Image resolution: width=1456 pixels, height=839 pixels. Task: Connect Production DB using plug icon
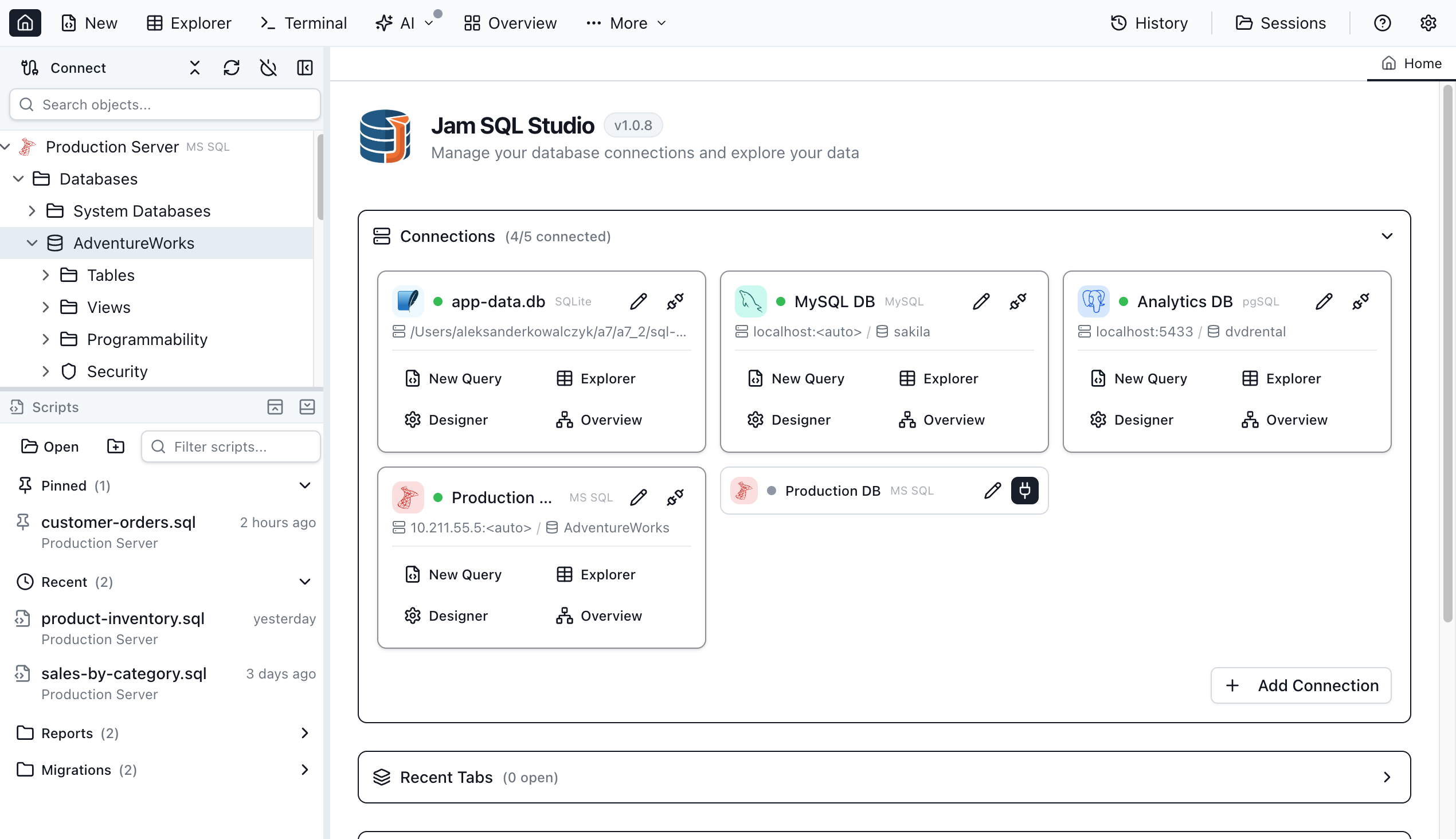point(1024,491)
